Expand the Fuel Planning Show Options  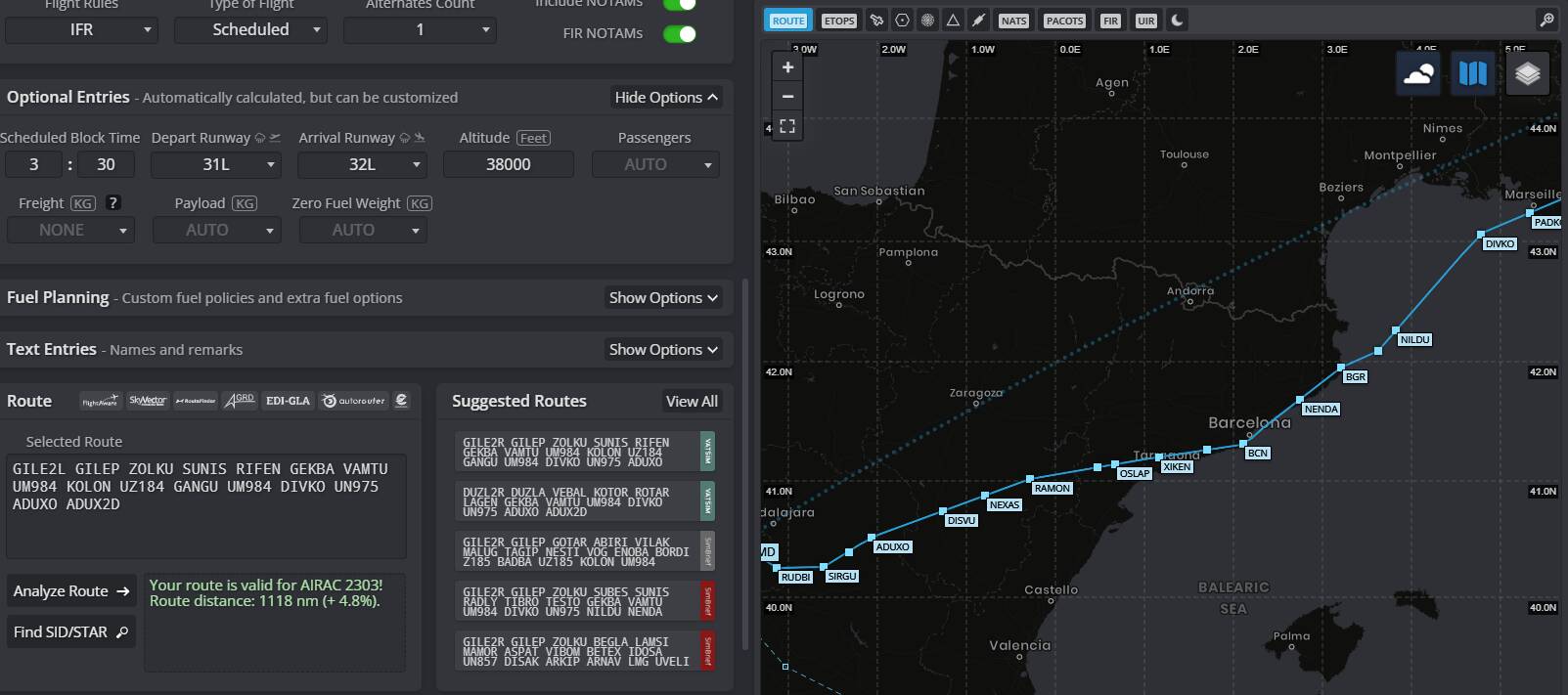coord(663,298)
